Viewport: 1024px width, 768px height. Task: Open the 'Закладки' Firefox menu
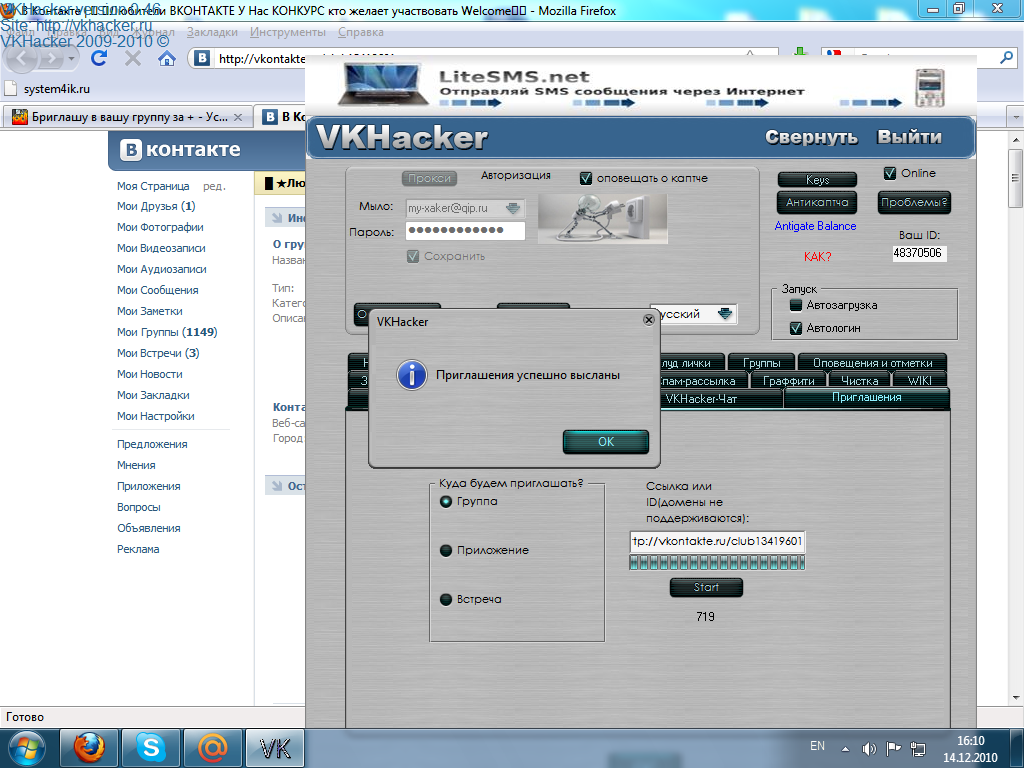pos(212,32)
